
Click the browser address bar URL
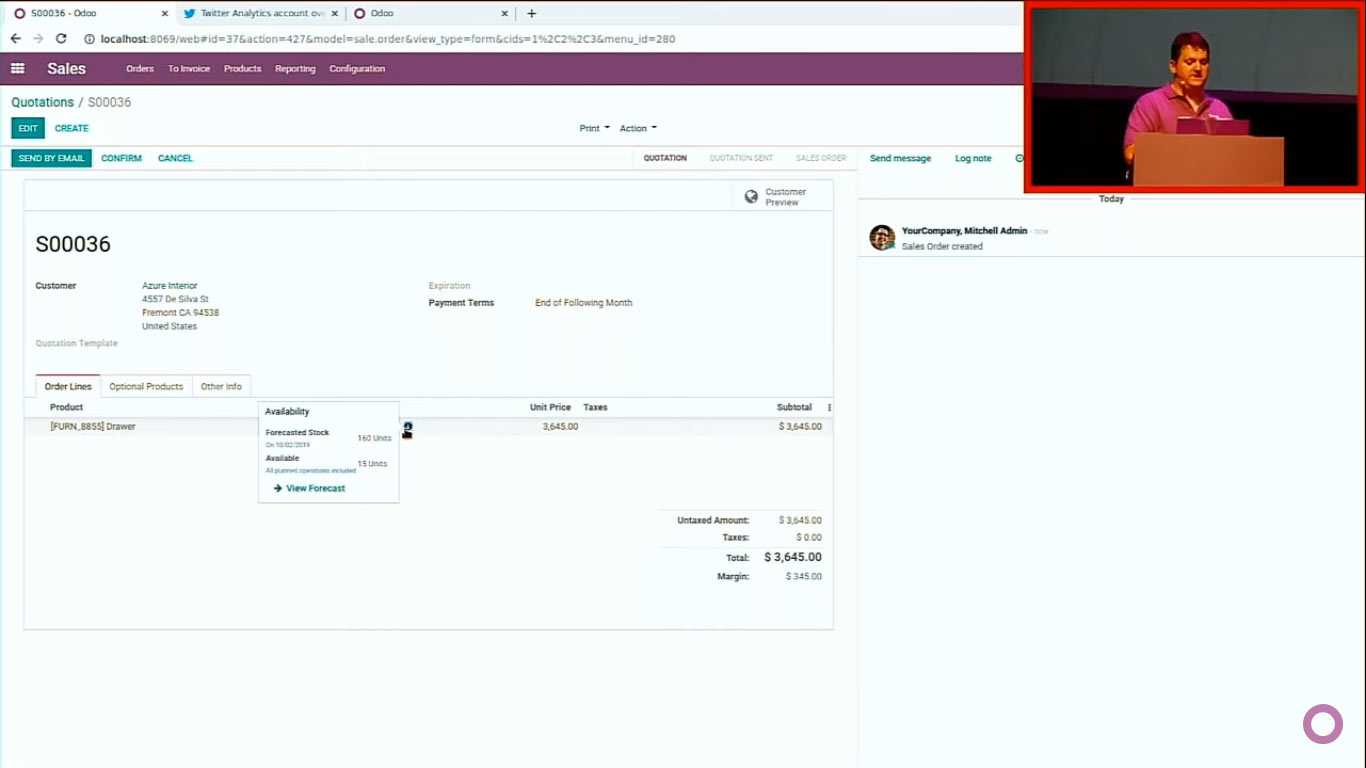point(388,39)
